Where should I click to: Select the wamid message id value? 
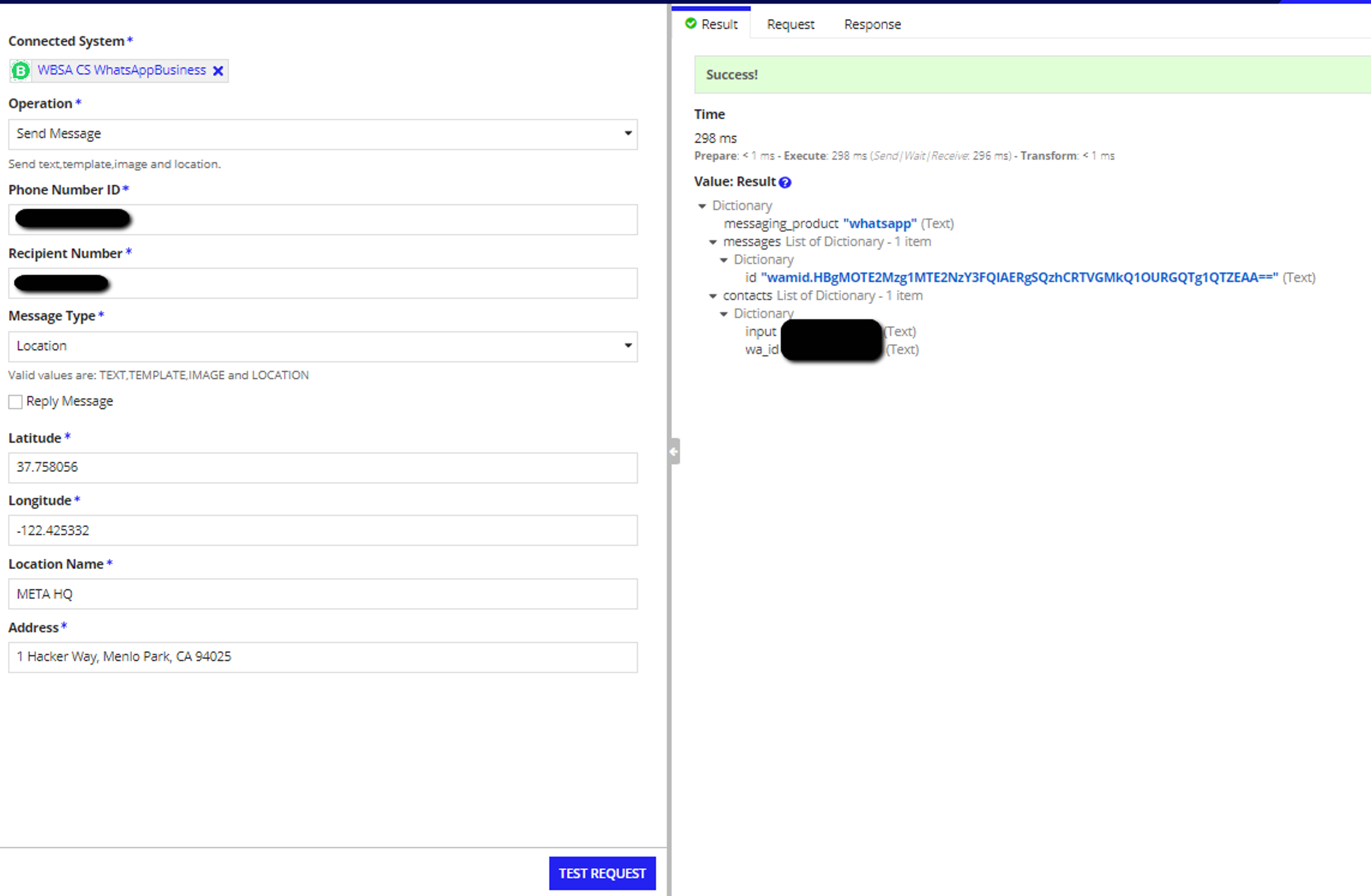pyautogui.click(x=1019, y=278)
